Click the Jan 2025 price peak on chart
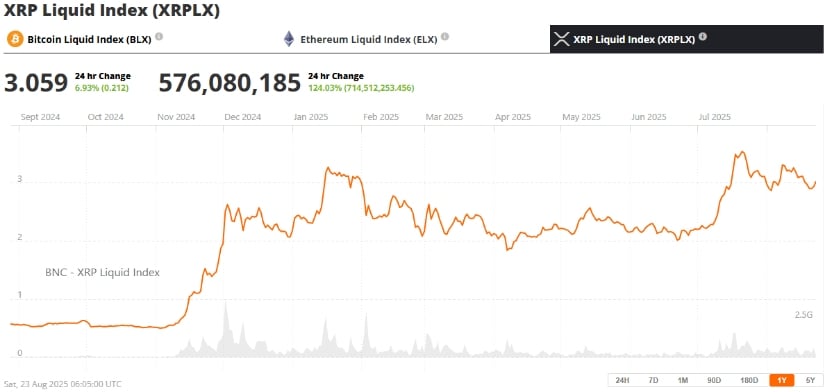Screen dimensions: 825x392 coord(327,168)
